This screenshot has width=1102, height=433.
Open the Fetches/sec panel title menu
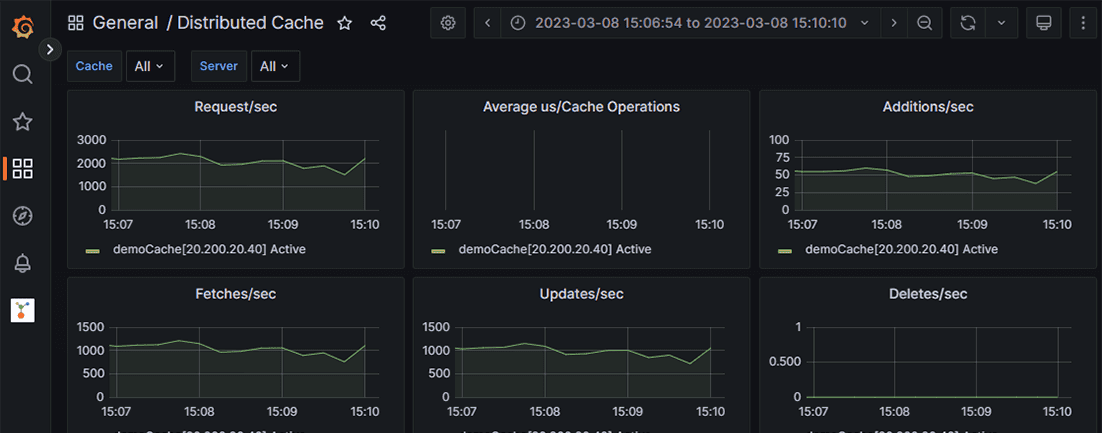point(235,294)
